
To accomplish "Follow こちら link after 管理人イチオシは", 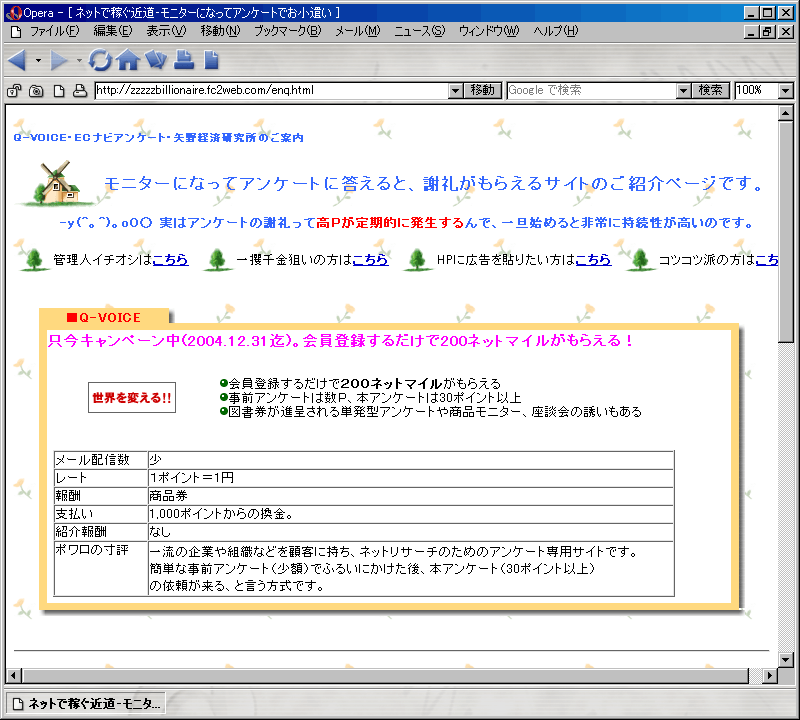I will coord(170,260).
